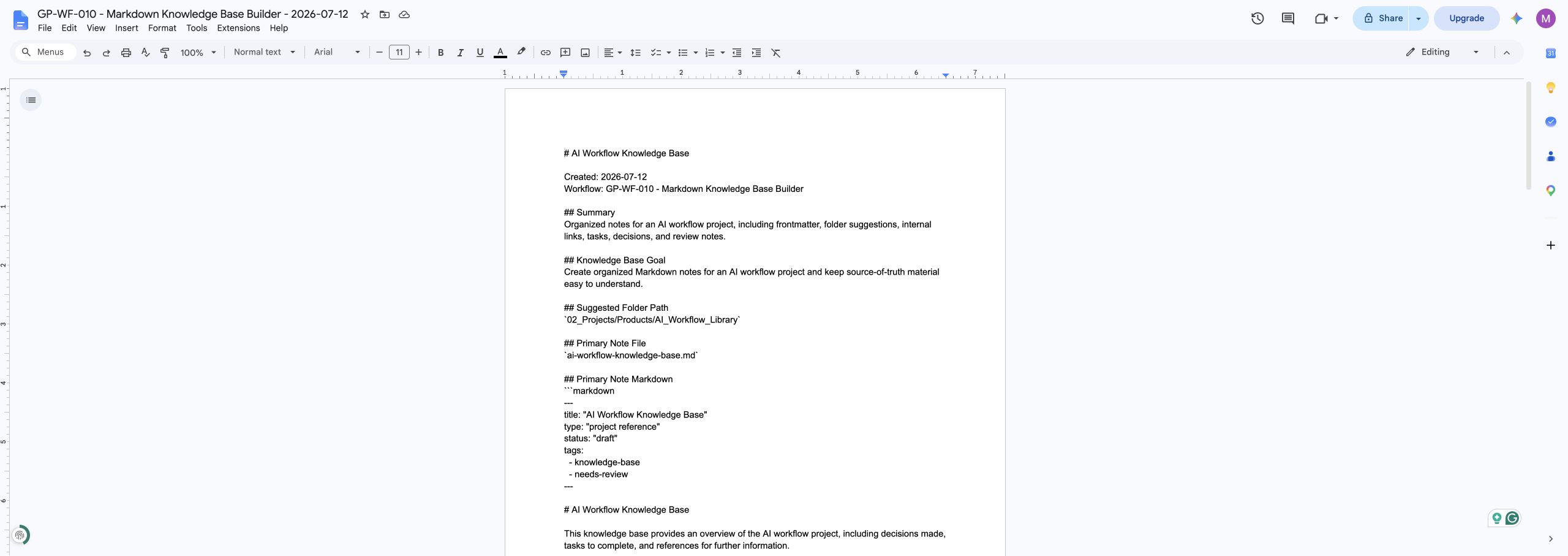Open line and paragraph spacing options
The width and height of the screenshot is (1568, 556).
tap(636, 53)
